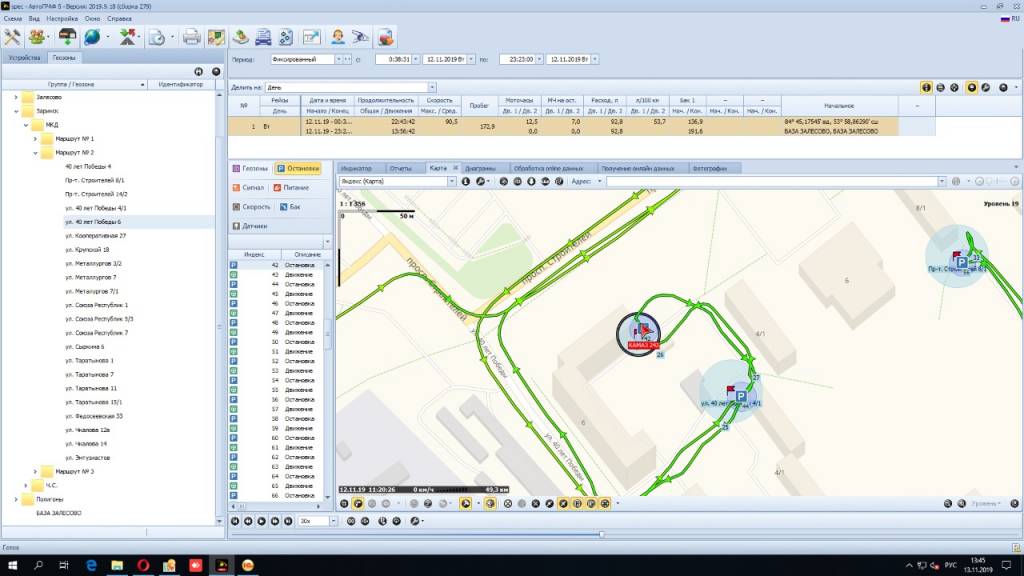The image size is (1024, 576).
Task: Click the globe toolbar icon
Action: [x=92, y=37]
